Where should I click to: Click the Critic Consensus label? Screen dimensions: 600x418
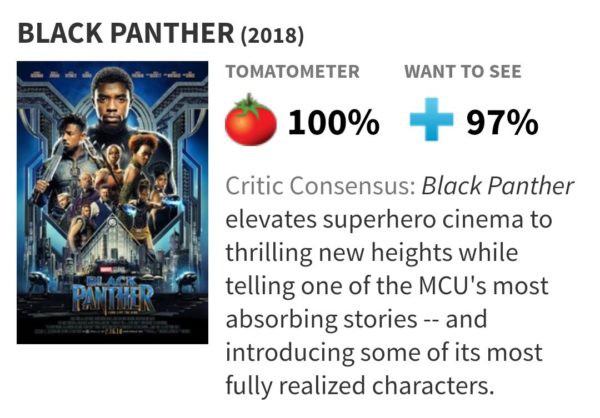pyautogui.click(x=321, y=186)
